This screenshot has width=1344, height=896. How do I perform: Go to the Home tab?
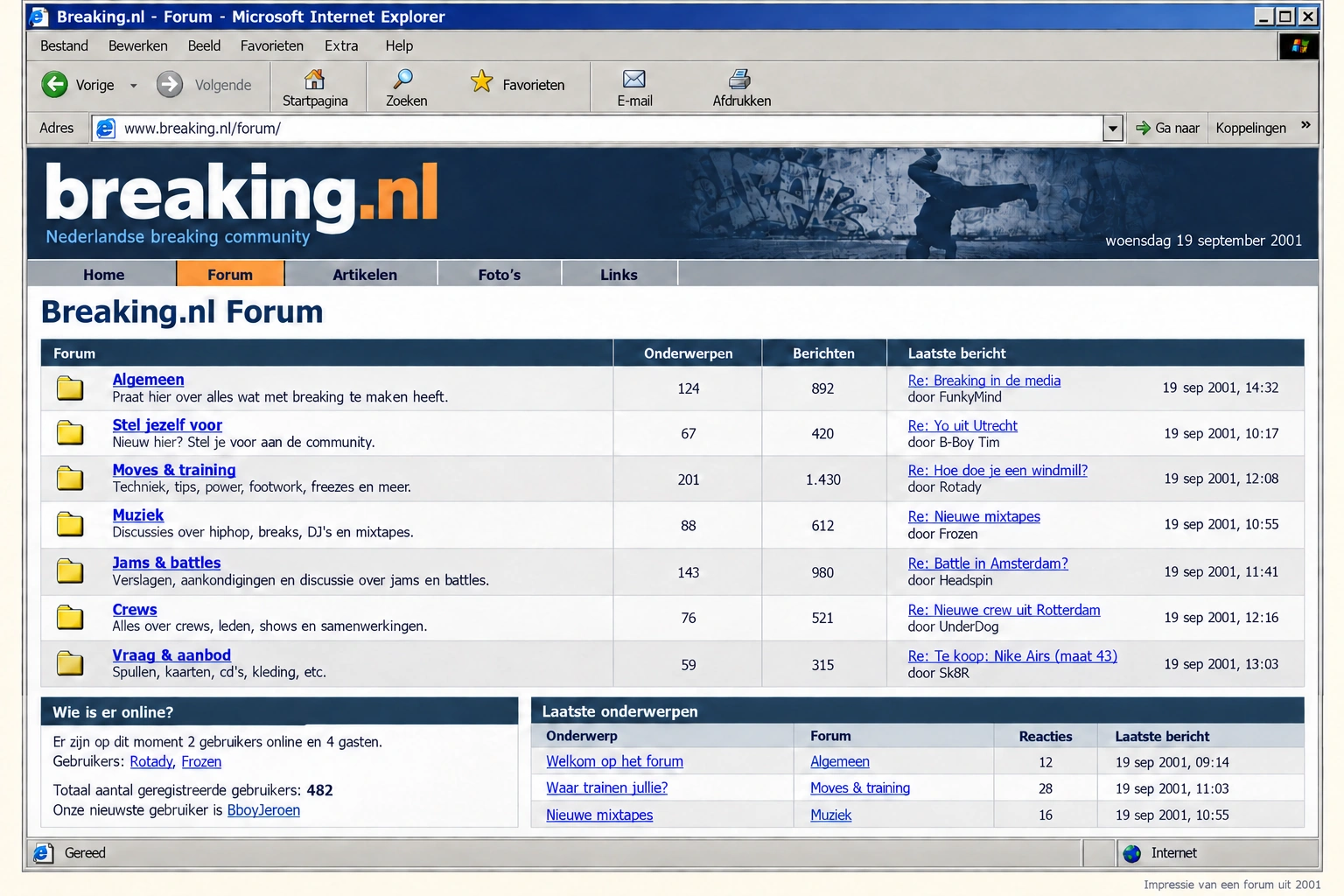coord(103,274)
